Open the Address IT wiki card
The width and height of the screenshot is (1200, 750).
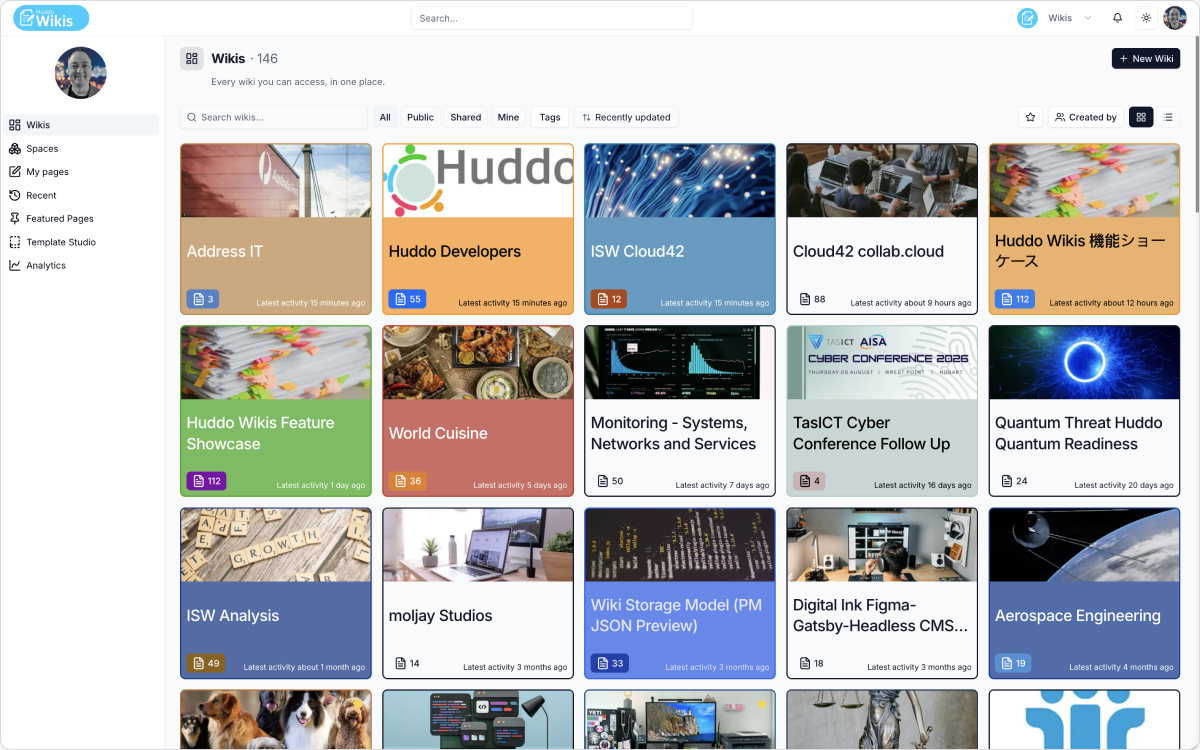click(276, 229)
